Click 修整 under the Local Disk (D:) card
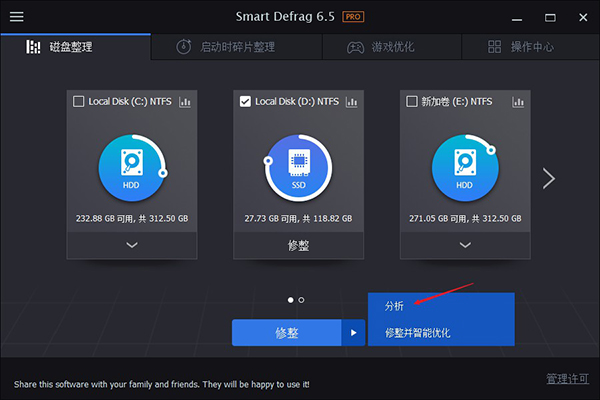 (x=298, y=245)
